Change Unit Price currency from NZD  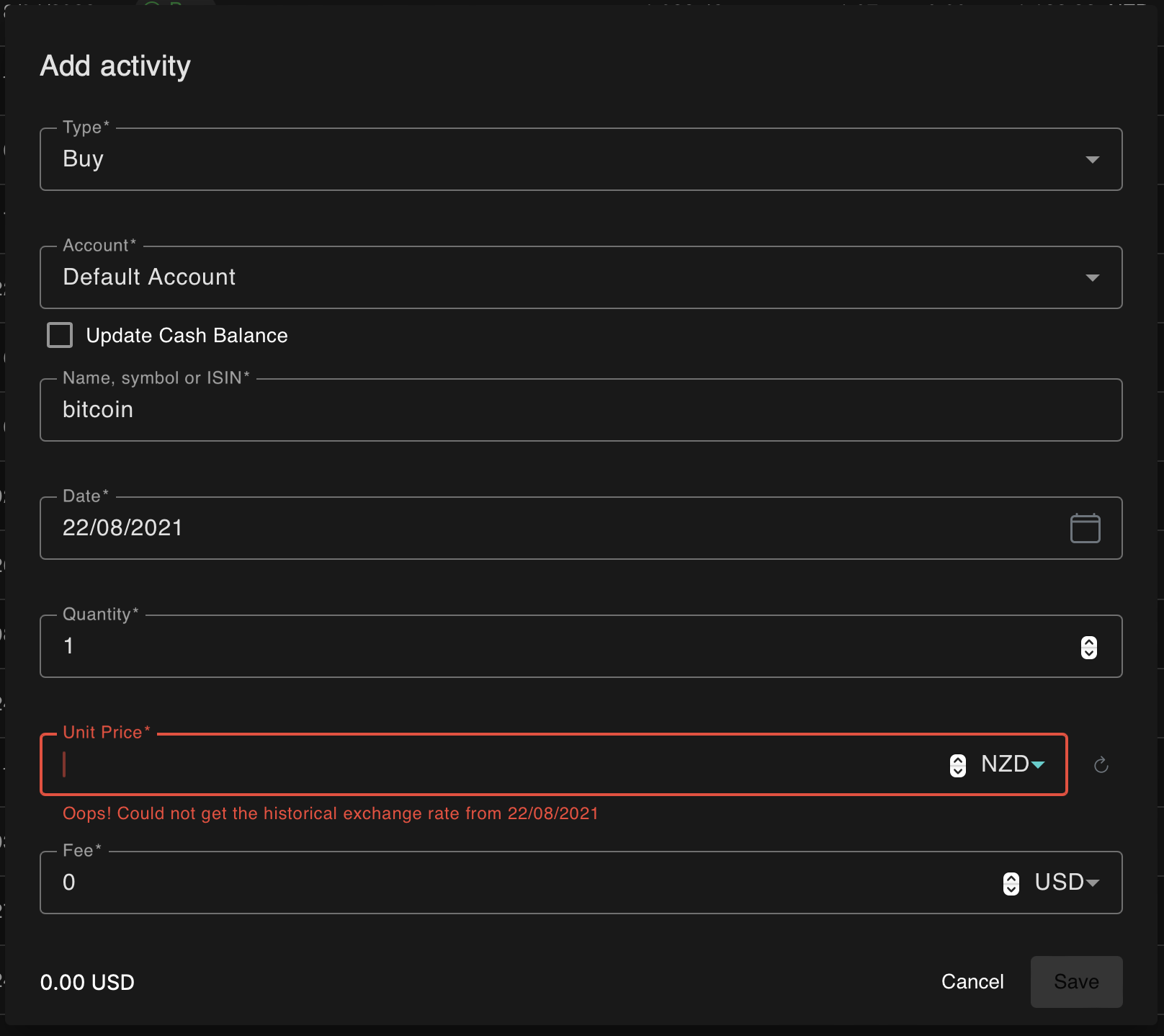click(1011, 764)
